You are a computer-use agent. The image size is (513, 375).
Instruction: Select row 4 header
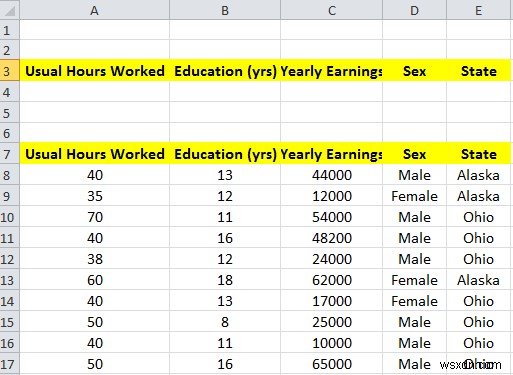(10, 92)
